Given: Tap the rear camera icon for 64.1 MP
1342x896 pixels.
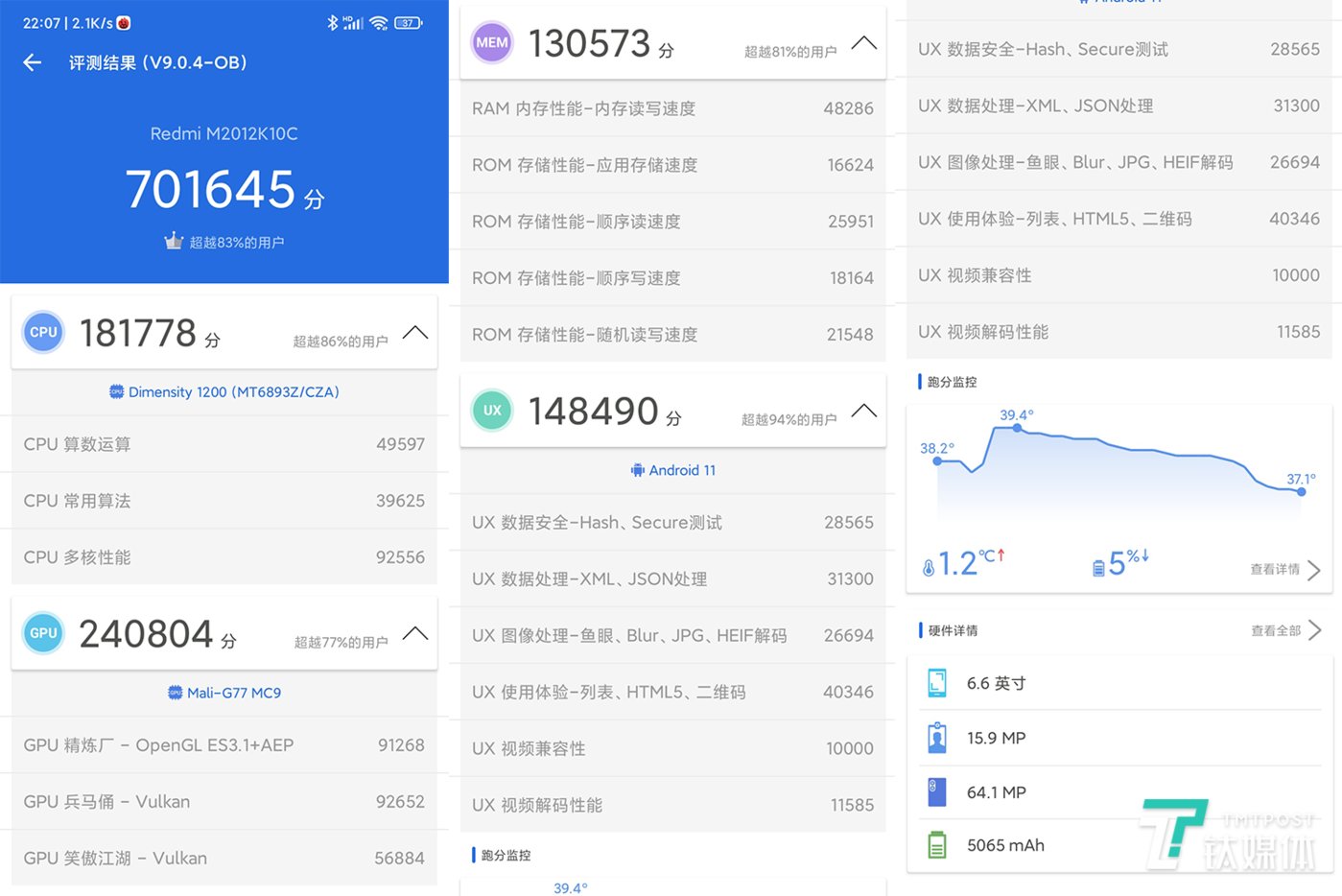Looking at the screenshot, I should coord(937,792).
